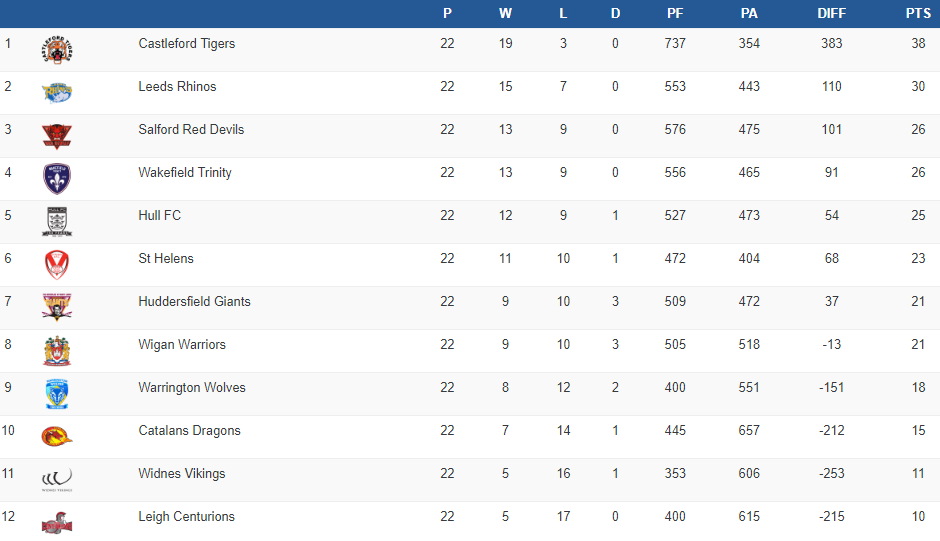Open the Wigan Warriors team name
This screenshot has height=541, width=940.
point(182,345)
